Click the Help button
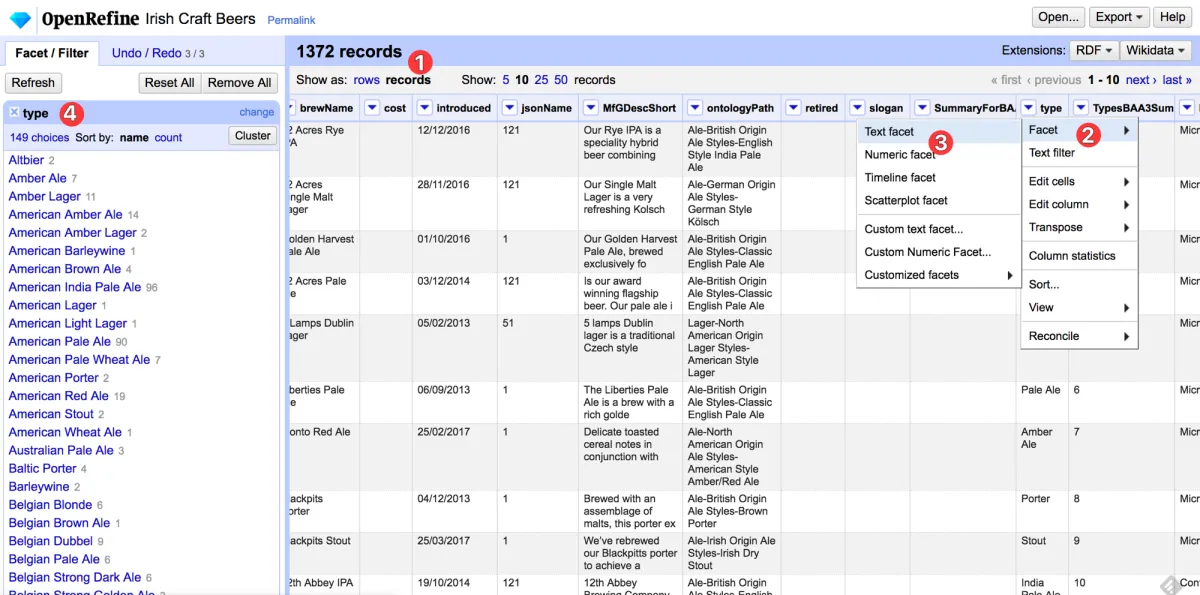 click(1172, 17)
